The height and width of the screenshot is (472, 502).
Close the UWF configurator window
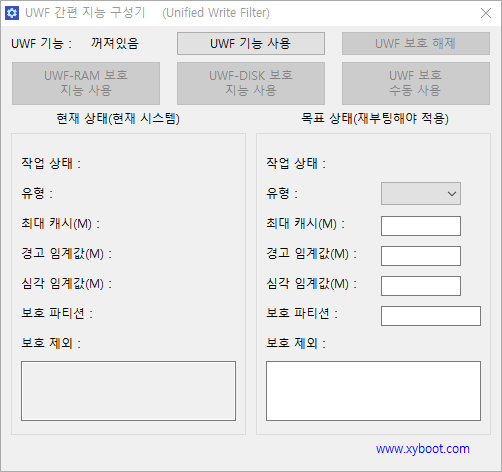(x=486, y=13)
